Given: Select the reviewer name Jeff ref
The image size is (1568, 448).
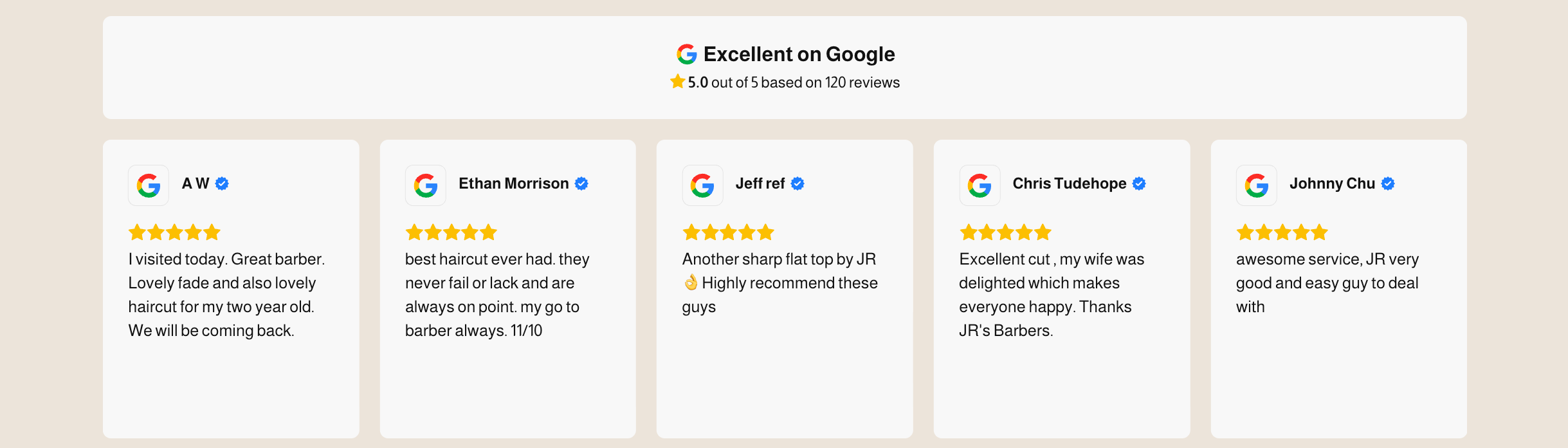Looking at the screenshot, I should pyautogui.click(x=760, y=184).
